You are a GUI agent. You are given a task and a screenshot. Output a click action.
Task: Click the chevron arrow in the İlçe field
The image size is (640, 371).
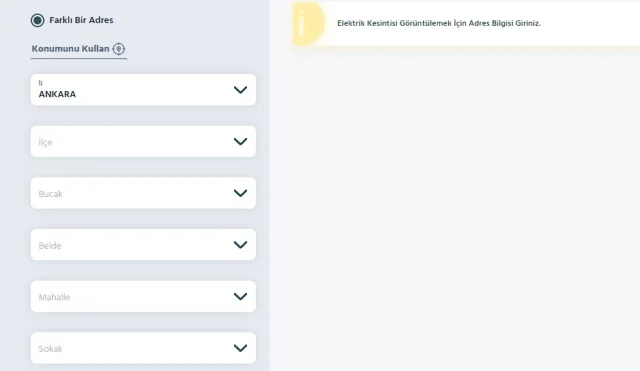tap(240, 142)
